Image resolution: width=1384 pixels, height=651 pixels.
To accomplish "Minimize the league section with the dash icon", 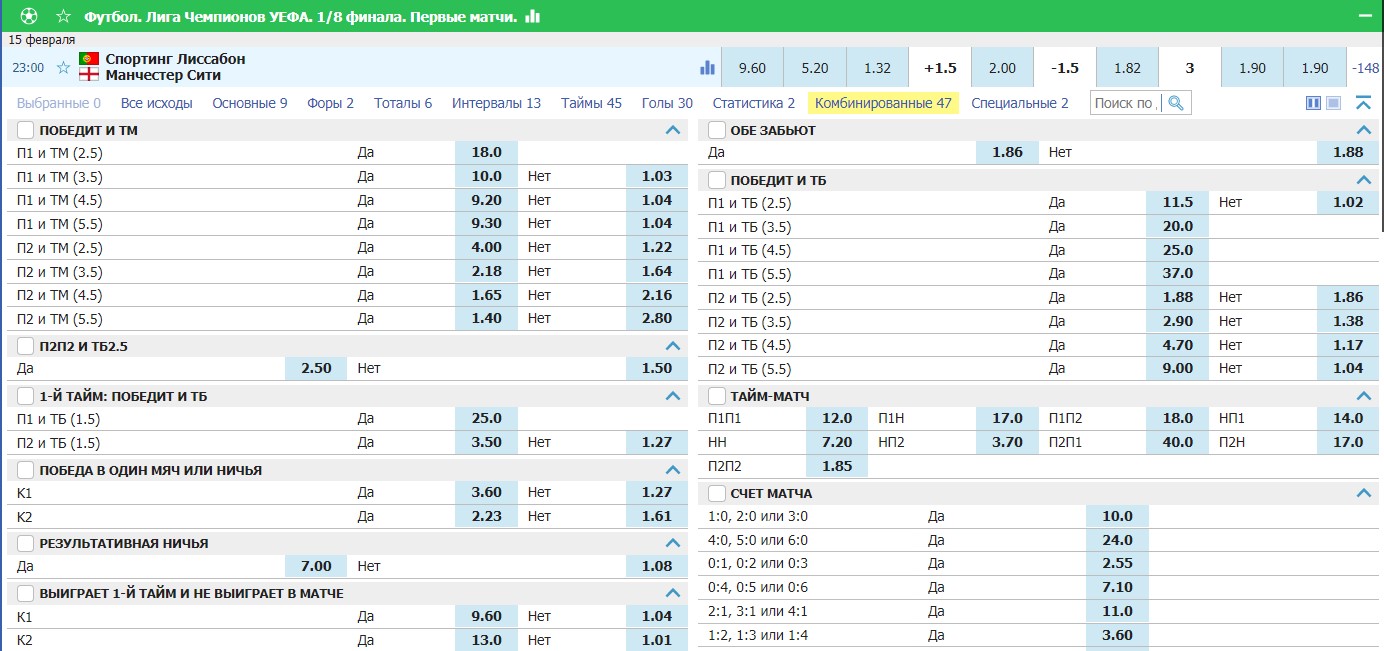I will [x=1367, y=16].
